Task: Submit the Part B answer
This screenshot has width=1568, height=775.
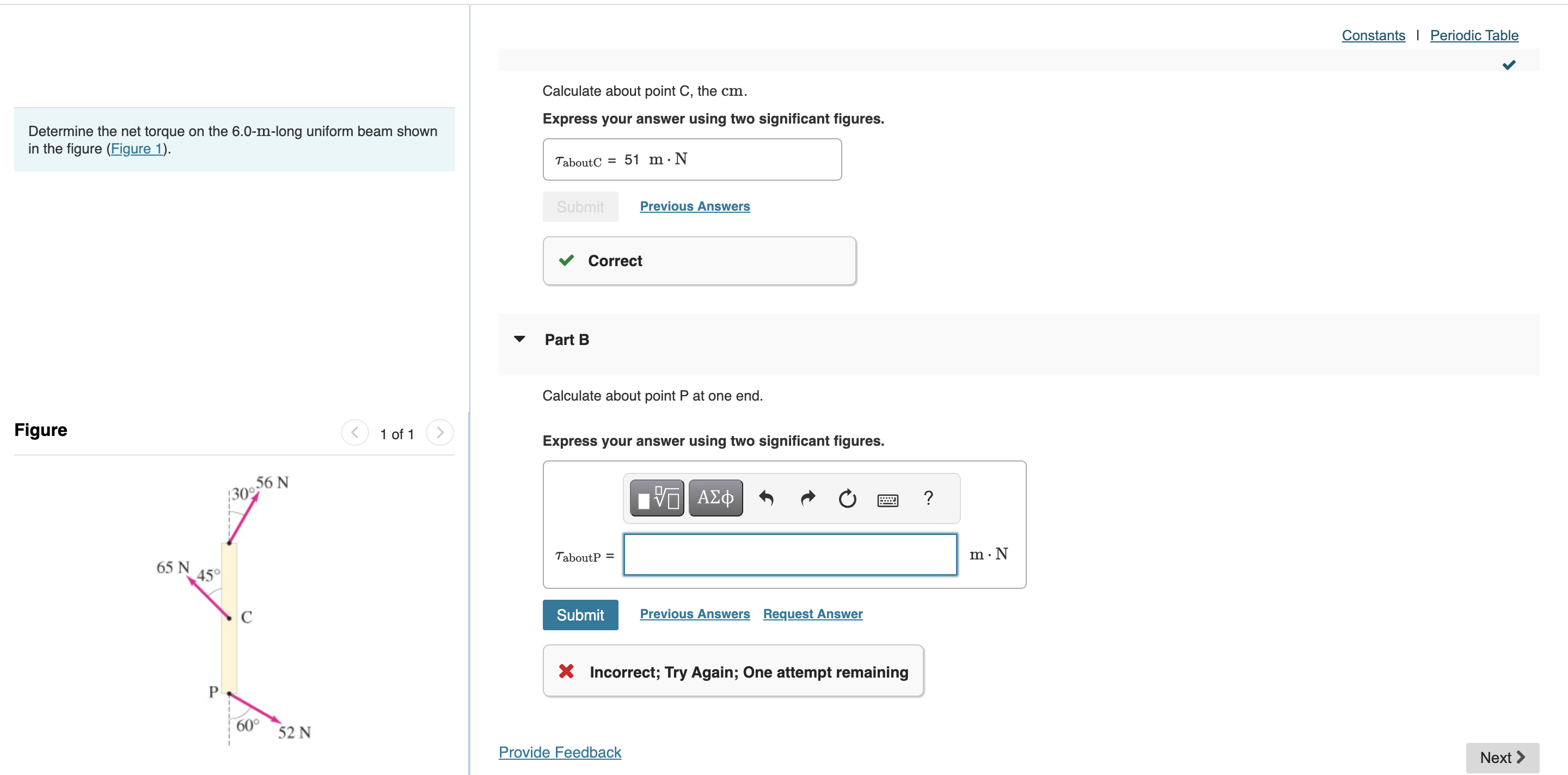Action: [x=579, y=614]
